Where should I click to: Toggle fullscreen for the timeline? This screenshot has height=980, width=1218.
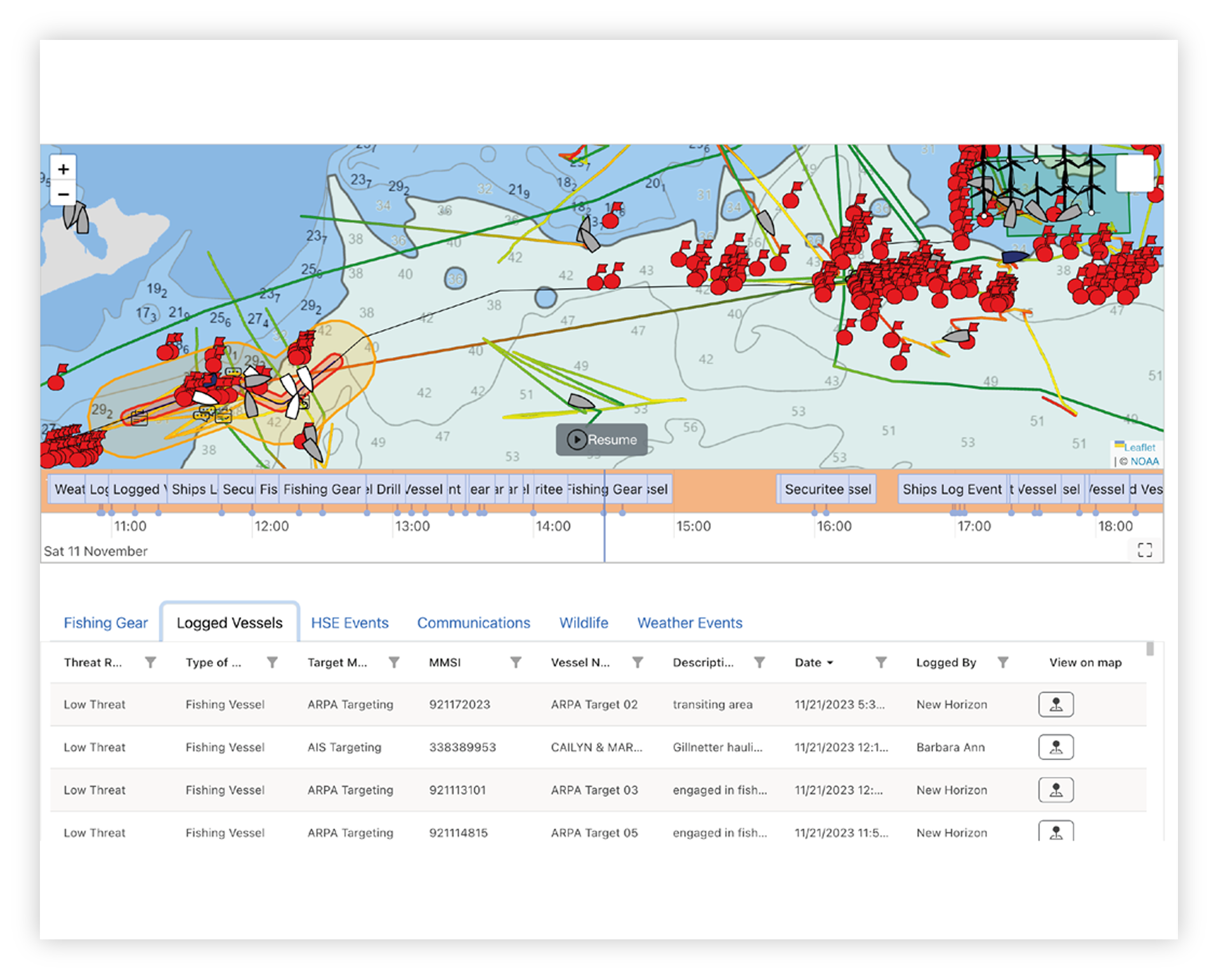coord(1144,550)
